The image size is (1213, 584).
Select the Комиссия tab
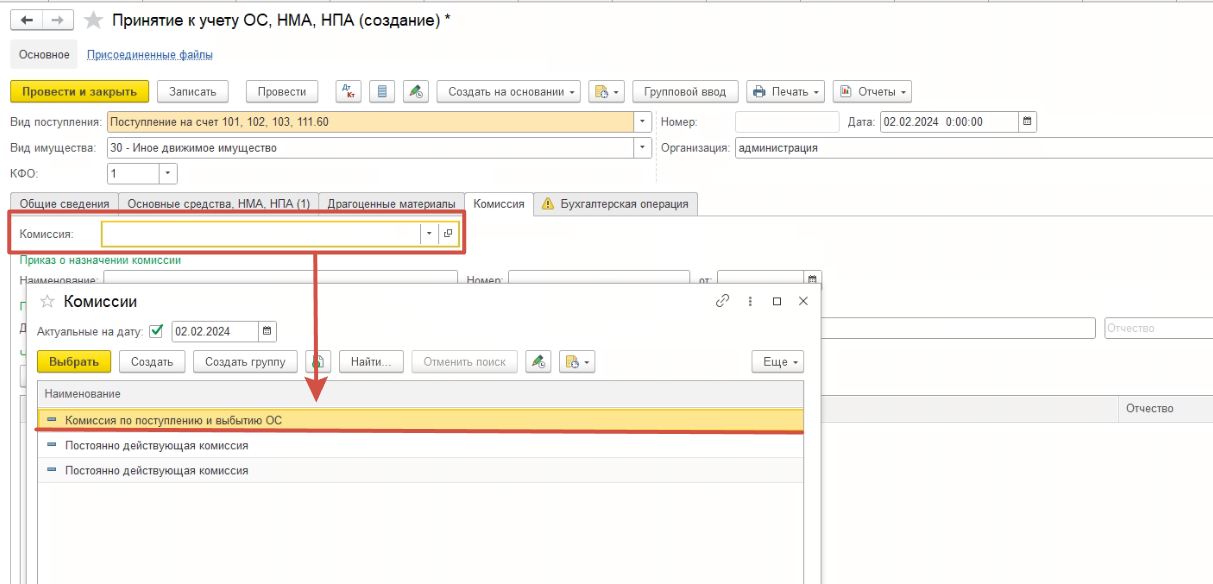(499, 203)
